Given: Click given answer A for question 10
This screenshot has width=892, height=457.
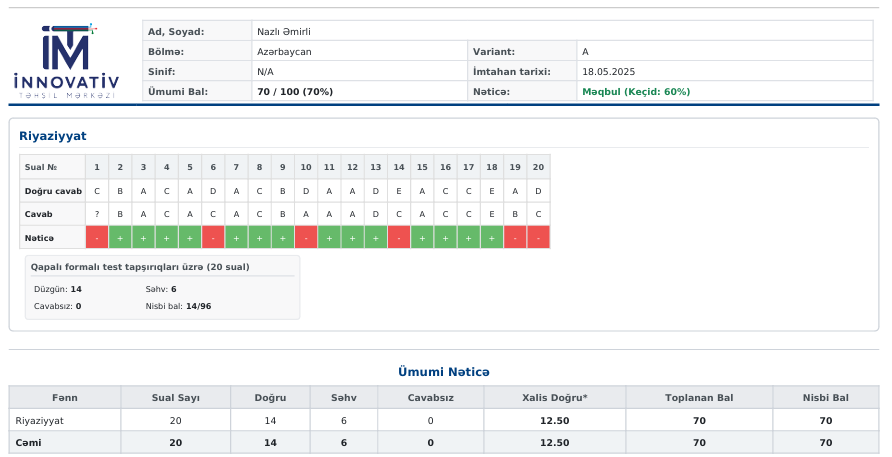Looking at the screenshot, I should (306, 214).
